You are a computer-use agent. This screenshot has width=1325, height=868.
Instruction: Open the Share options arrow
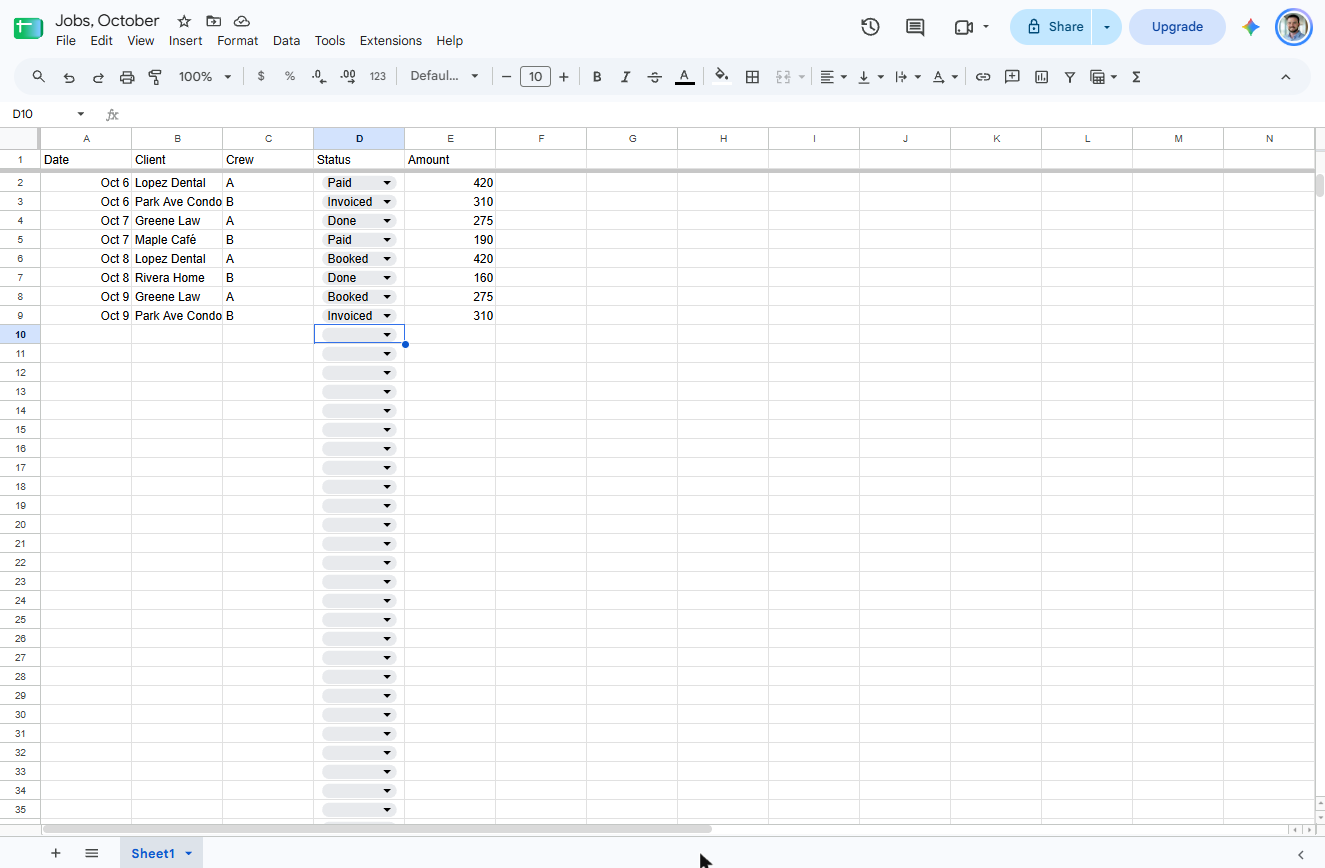pos(1107,27)
